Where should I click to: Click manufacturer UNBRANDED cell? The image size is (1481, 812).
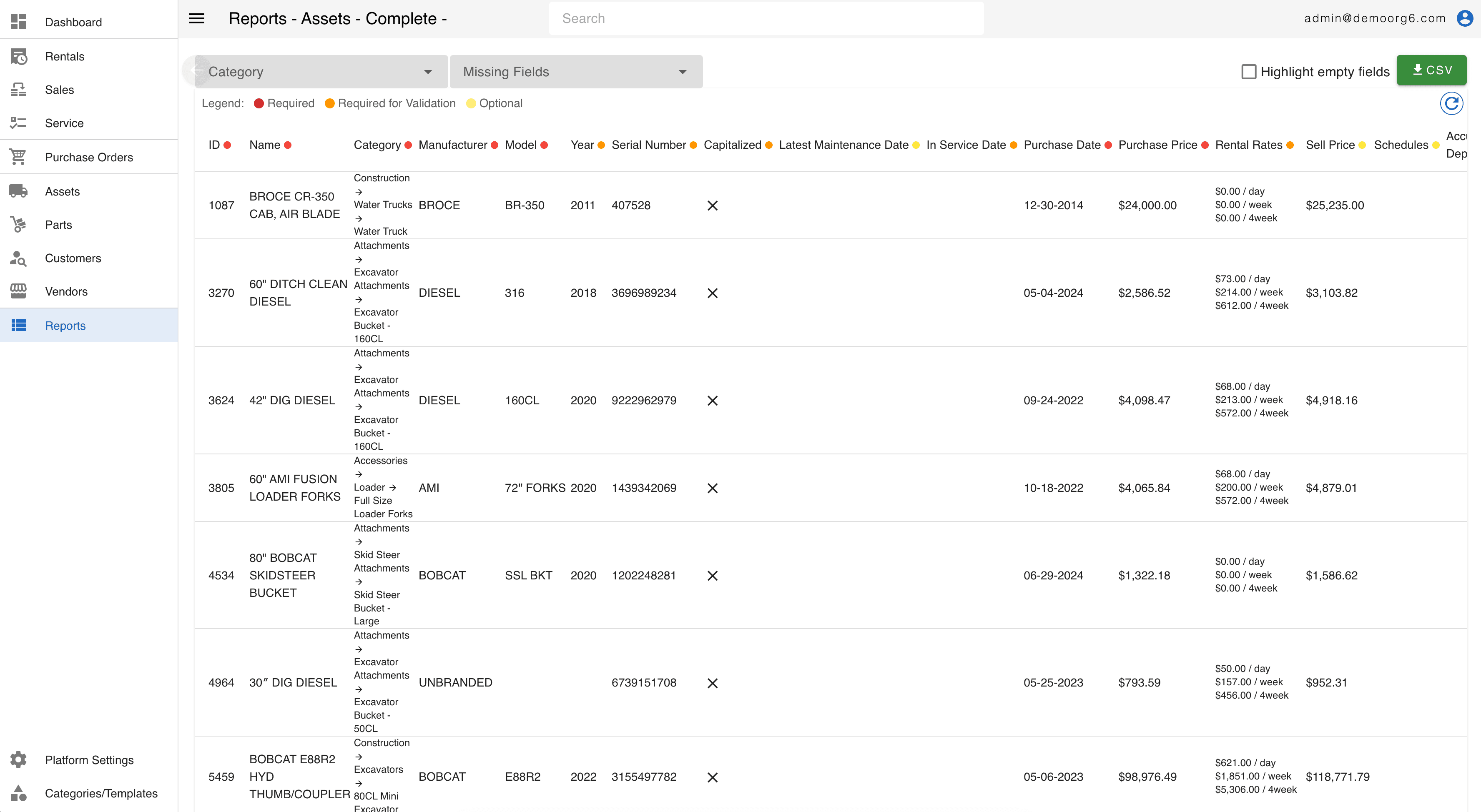(455, 683)
